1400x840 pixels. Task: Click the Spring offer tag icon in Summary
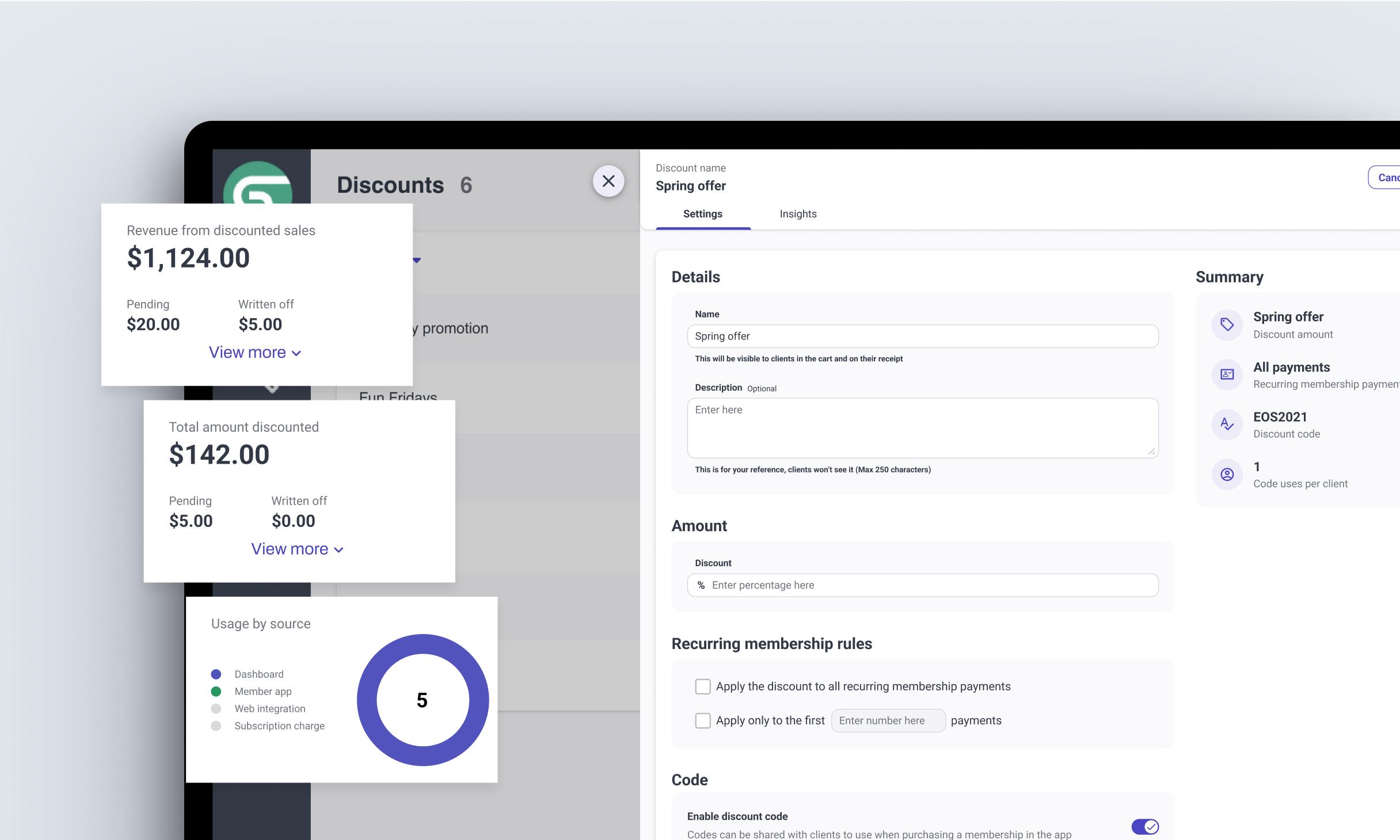[1227, 324]
